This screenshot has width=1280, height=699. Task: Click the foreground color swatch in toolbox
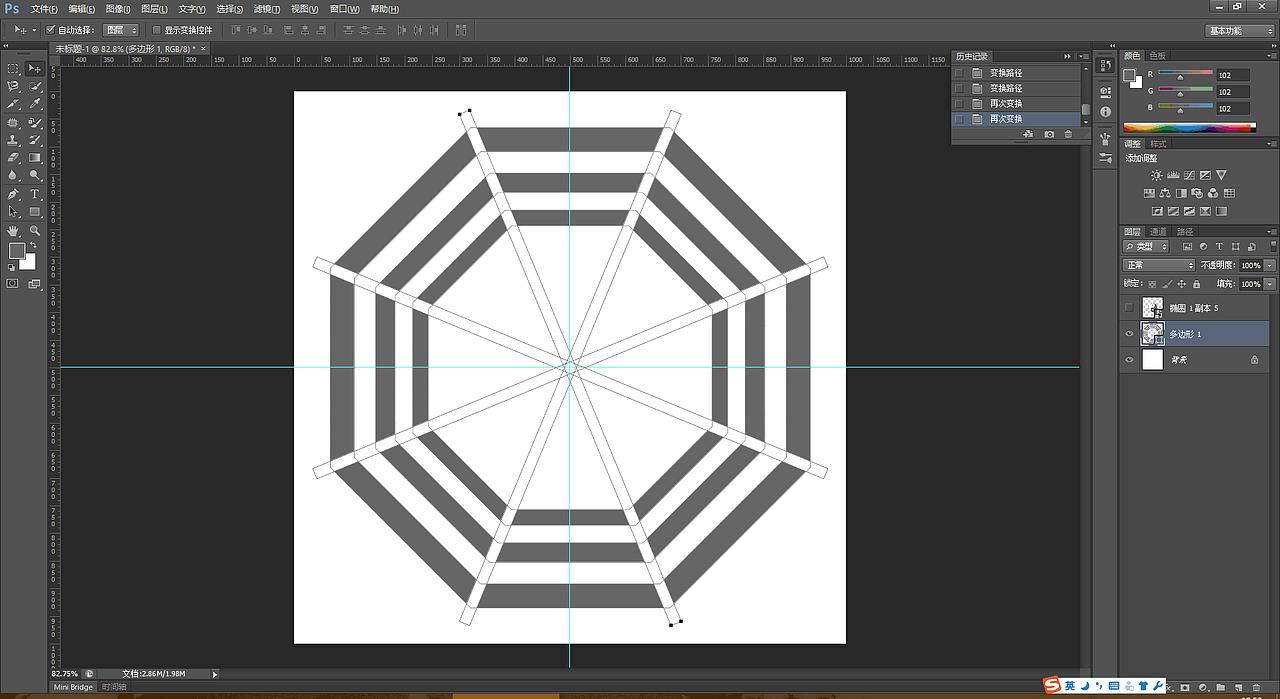tap(17, 250)
